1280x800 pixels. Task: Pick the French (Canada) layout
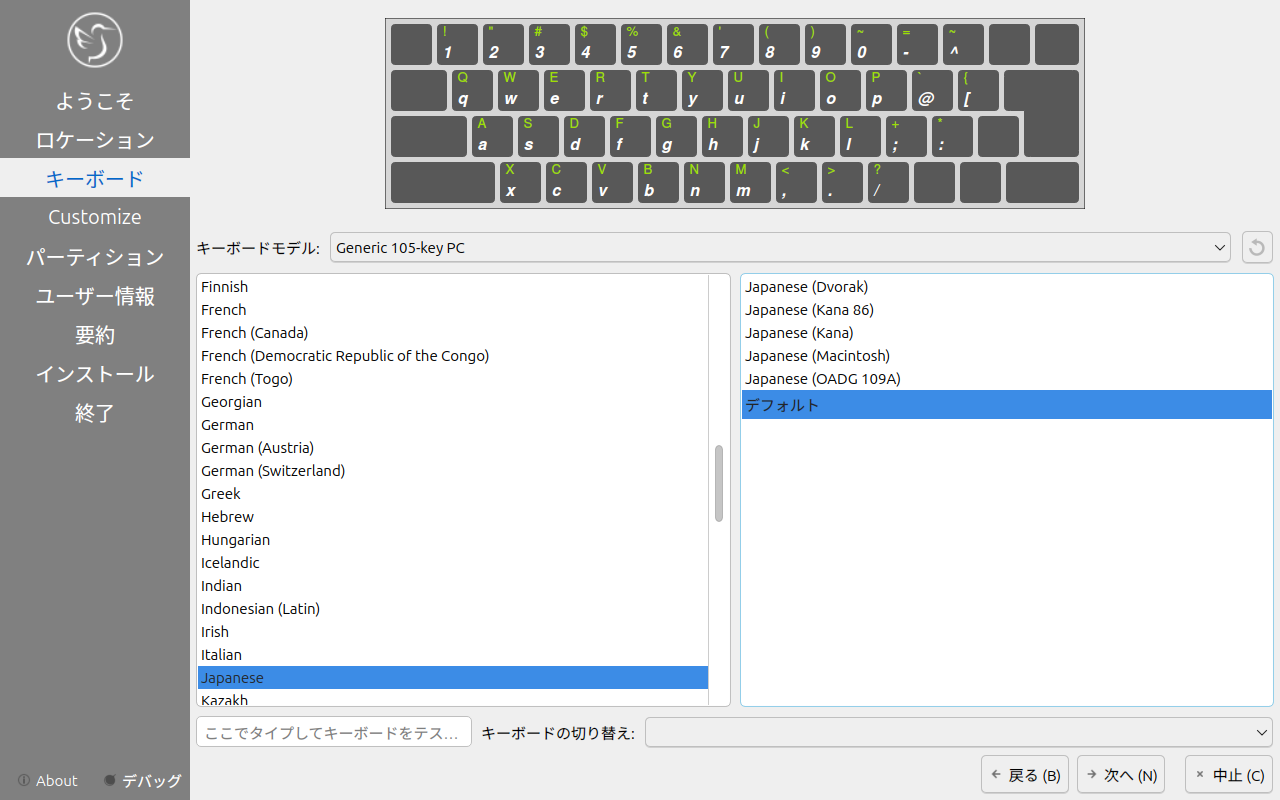pos(453,333)
